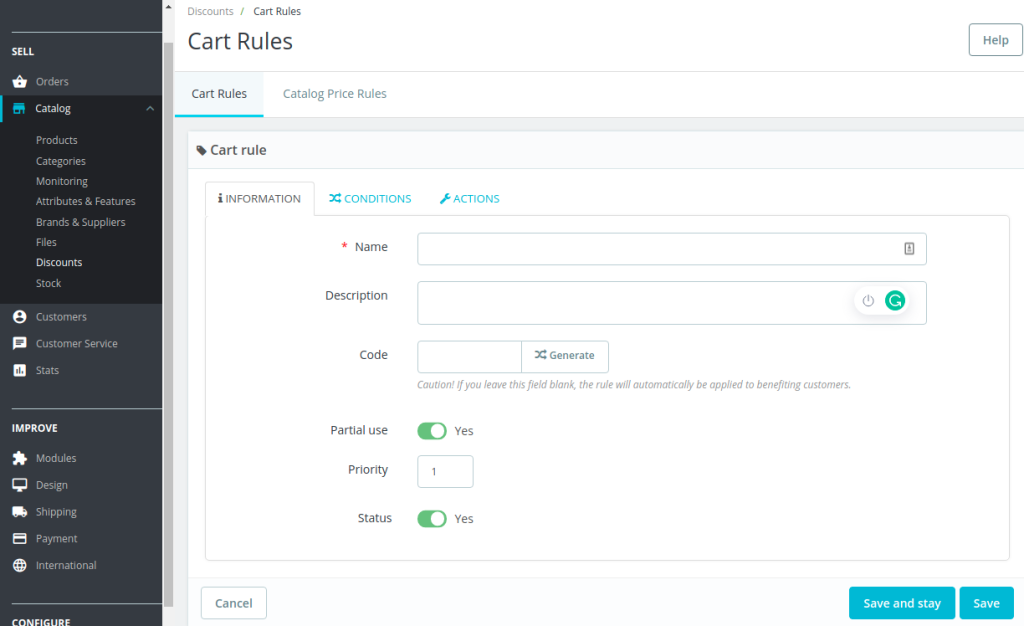Open Attributes & Features submenu item
The width and height of the screenshot is (1024, 626).
click(86, 202)
